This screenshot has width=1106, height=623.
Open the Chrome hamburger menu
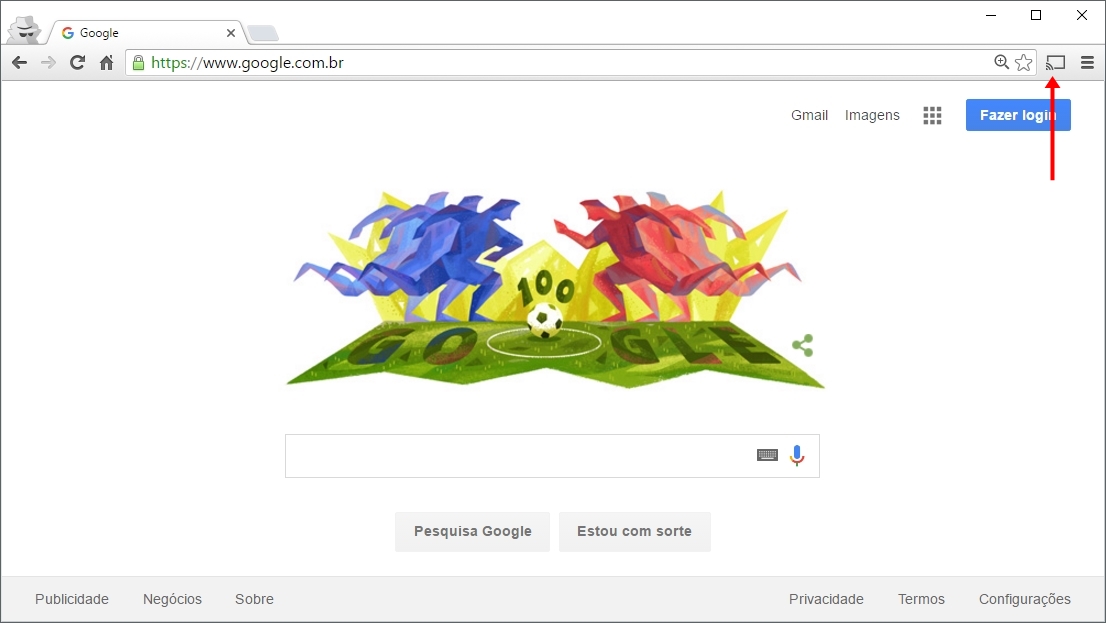tap(1087, 63)
